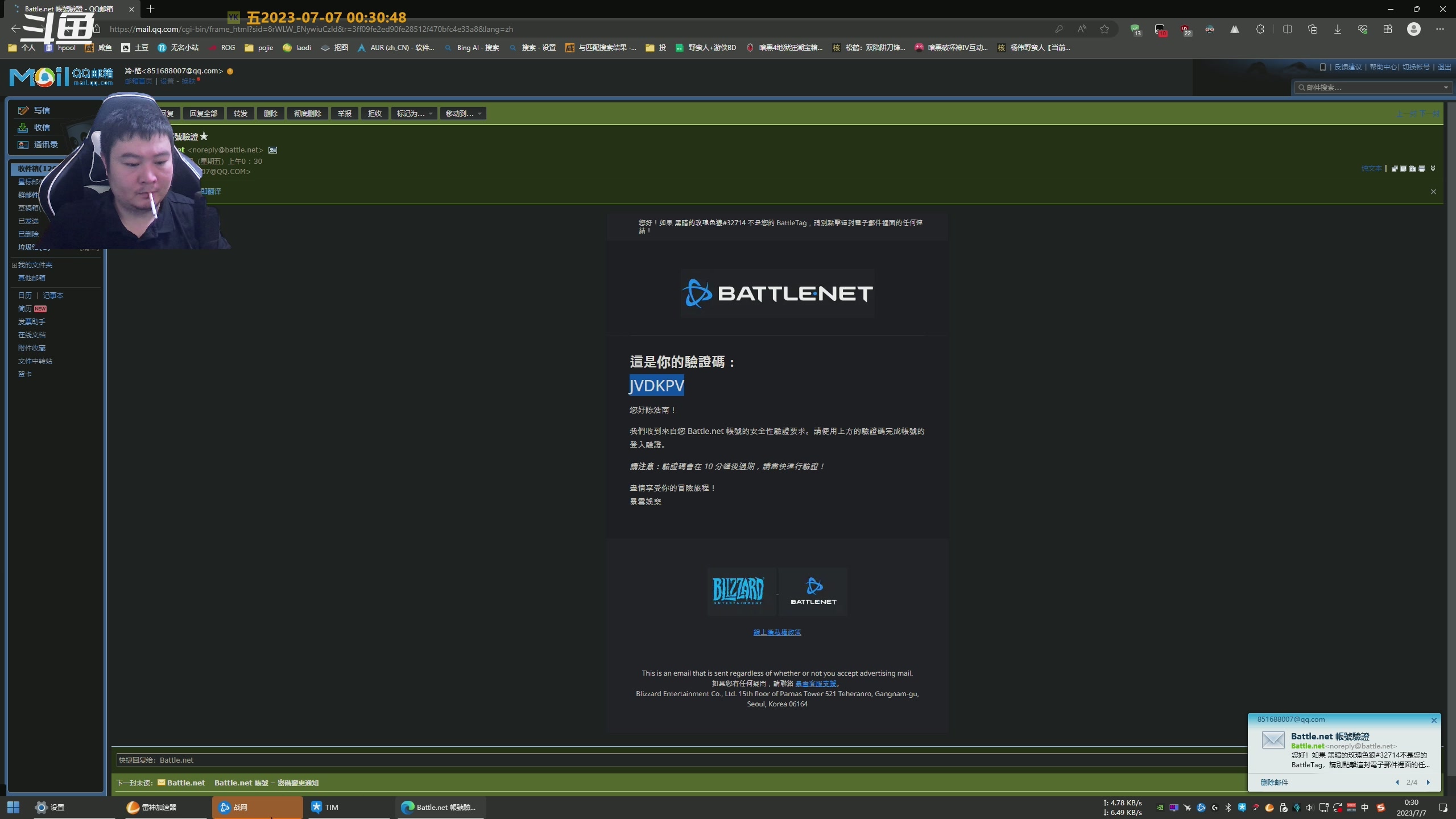Click the mobile phone icon in QQ Mail header
Image resolution: width=1456 pixels, height=819 pixels.
[1323, 67]
